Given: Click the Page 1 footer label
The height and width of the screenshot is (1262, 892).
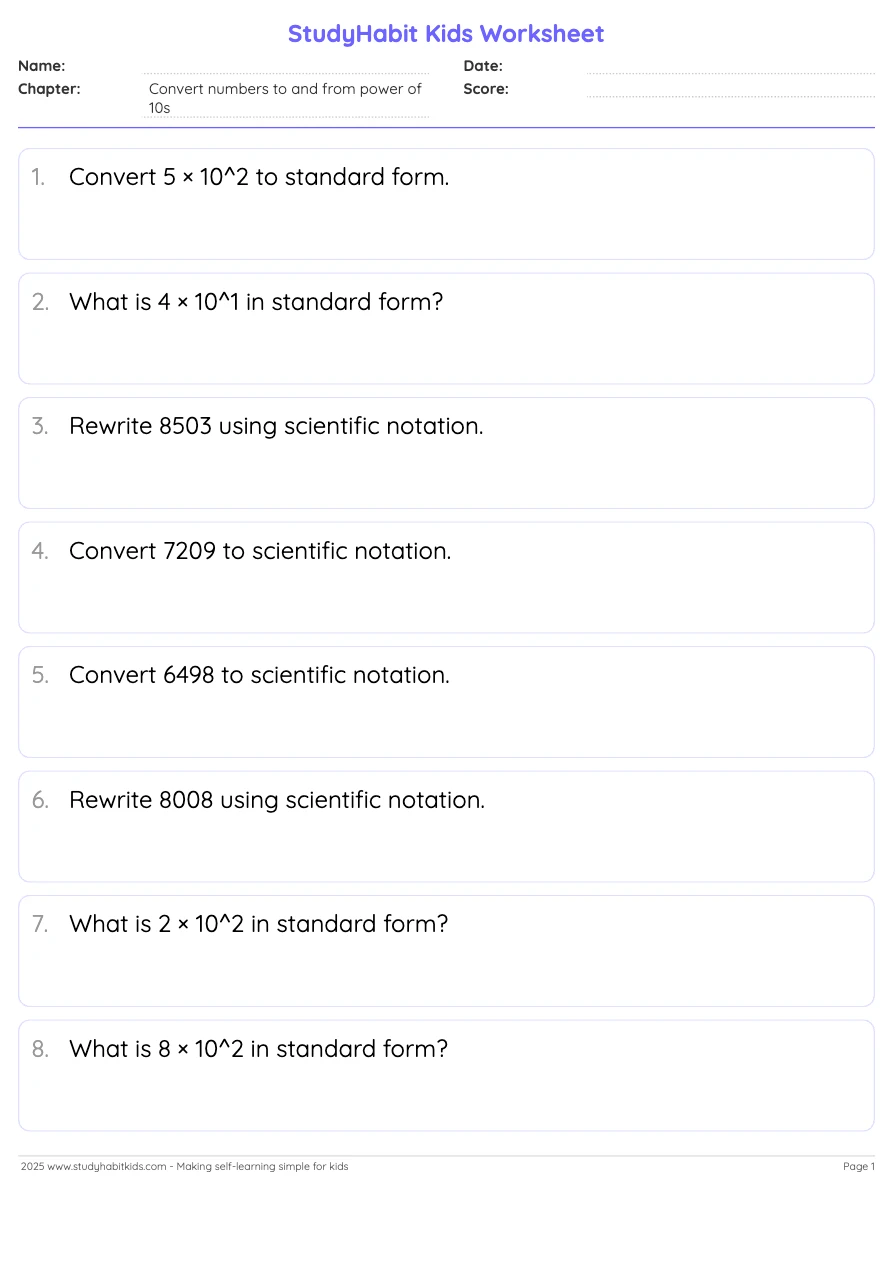Looking at the screenshot, I should tap(859, 1166).
